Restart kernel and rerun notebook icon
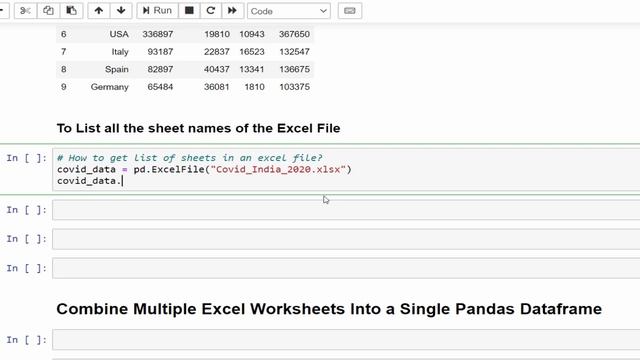 [x=233, y=11]
